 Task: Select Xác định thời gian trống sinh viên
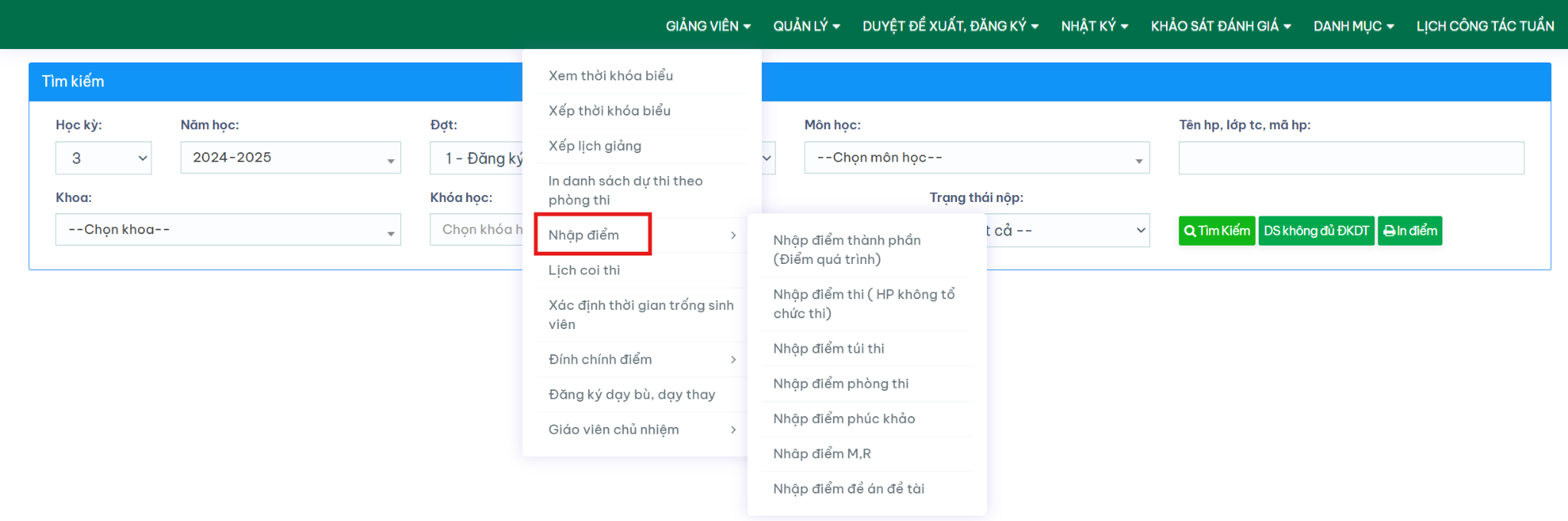642,314
